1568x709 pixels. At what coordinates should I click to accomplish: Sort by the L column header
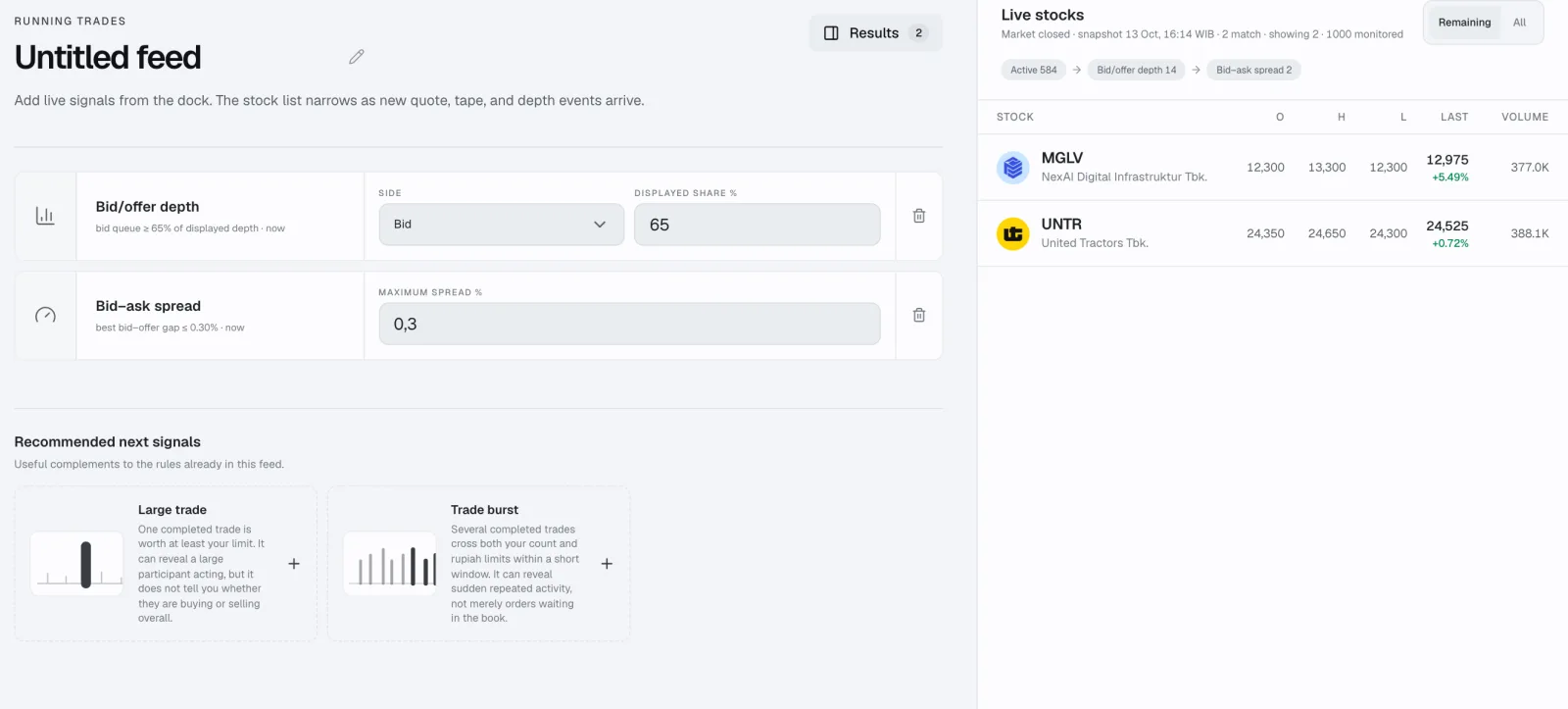(1403, 117)
